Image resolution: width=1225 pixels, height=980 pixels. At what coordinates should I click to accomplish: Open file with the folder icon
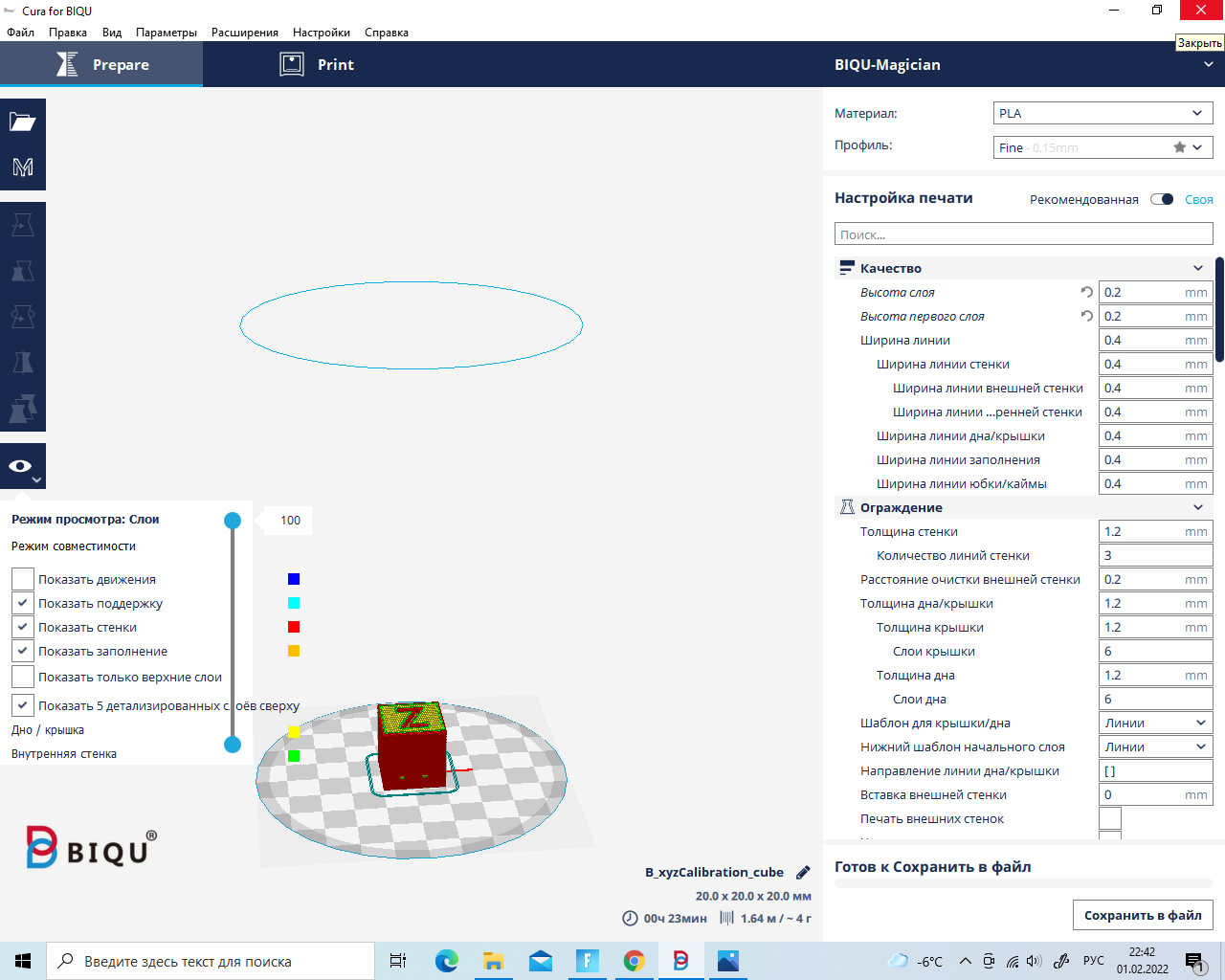click(23, 122)
